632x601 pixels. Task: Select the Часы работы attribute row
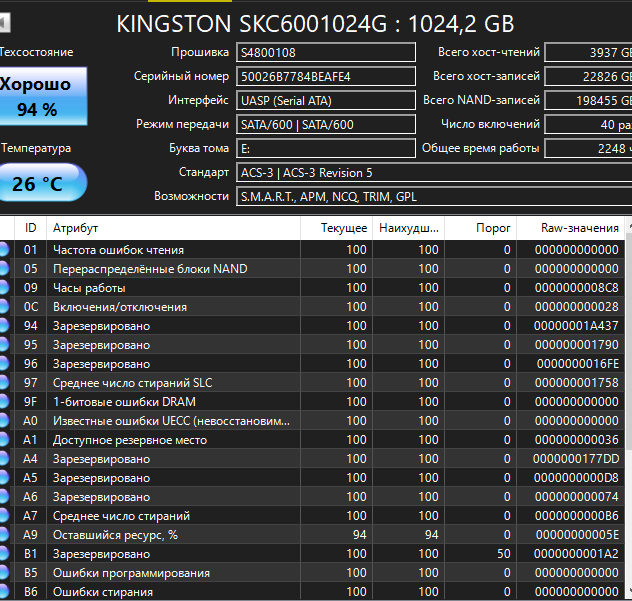coord(312,287)
